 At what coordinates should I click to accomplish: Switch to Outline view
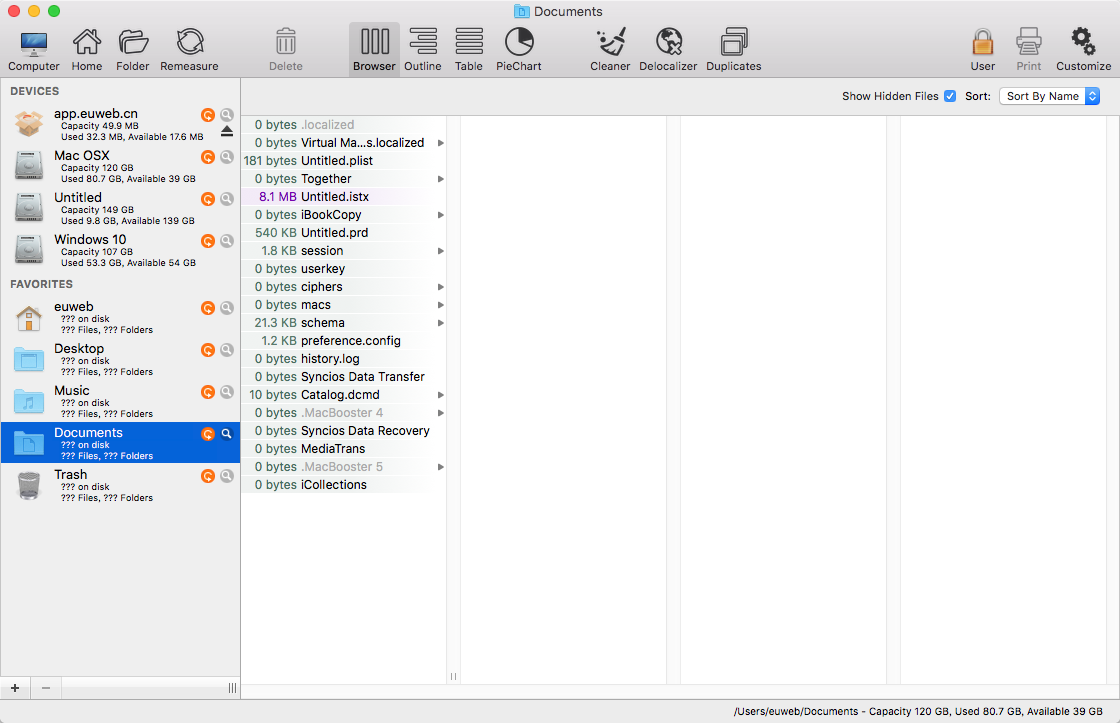[x=423, y=49]
